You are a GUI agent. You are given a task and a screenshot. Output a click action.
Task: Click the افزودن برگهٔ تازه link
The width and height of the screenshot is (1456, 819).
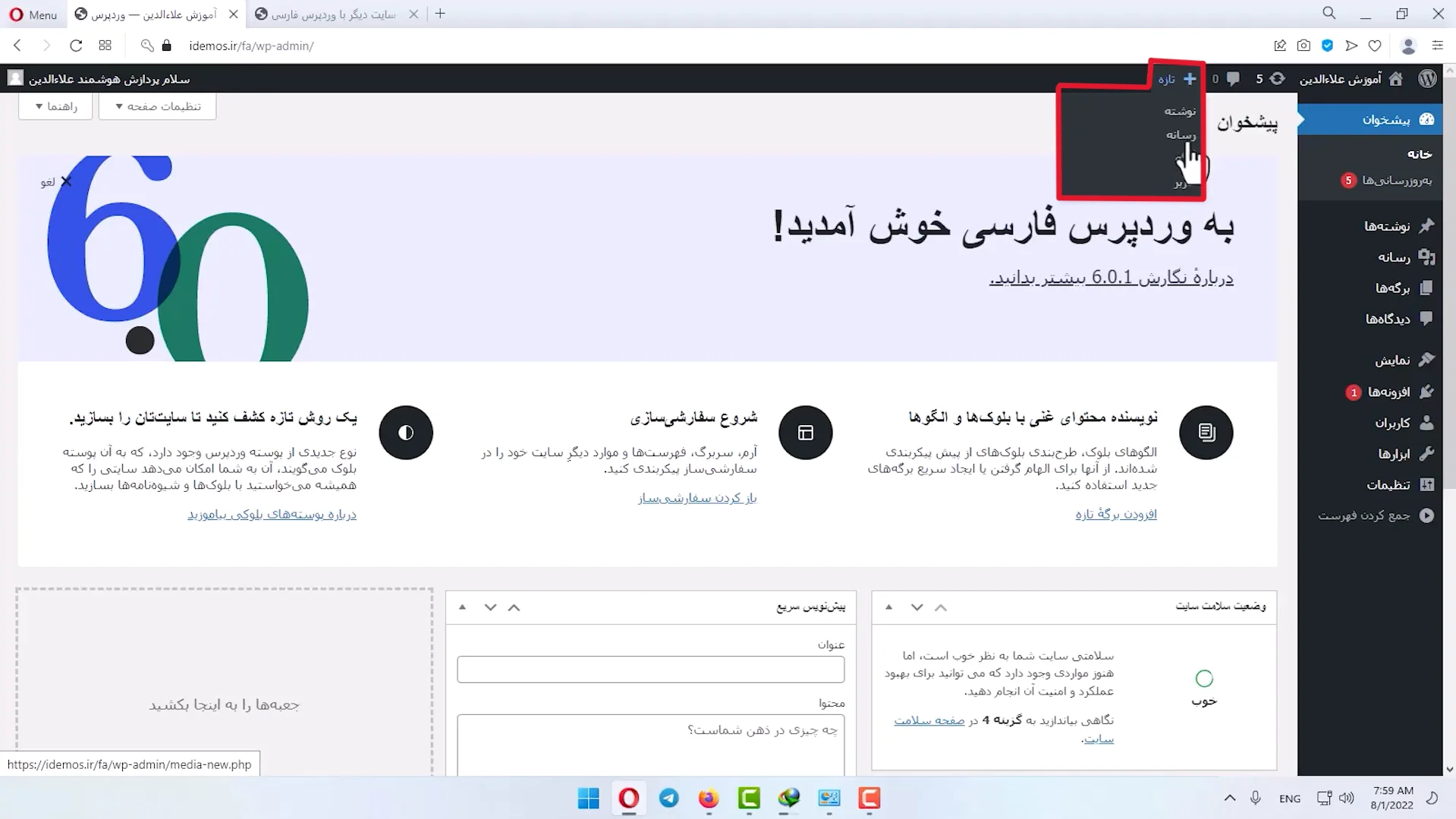[x=1116, y=514]
